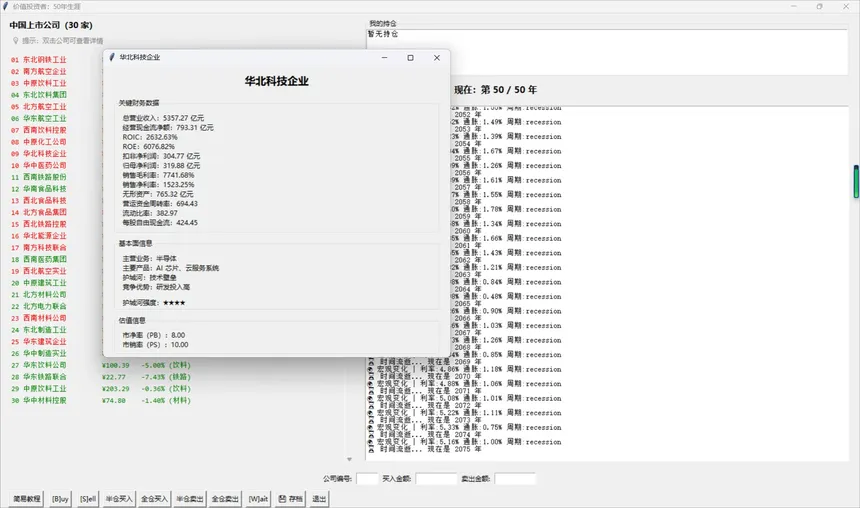Focus the 卖出金额 input field
Image resolution: width=860 pixels, height=508 pixels.
pos(515,479)
